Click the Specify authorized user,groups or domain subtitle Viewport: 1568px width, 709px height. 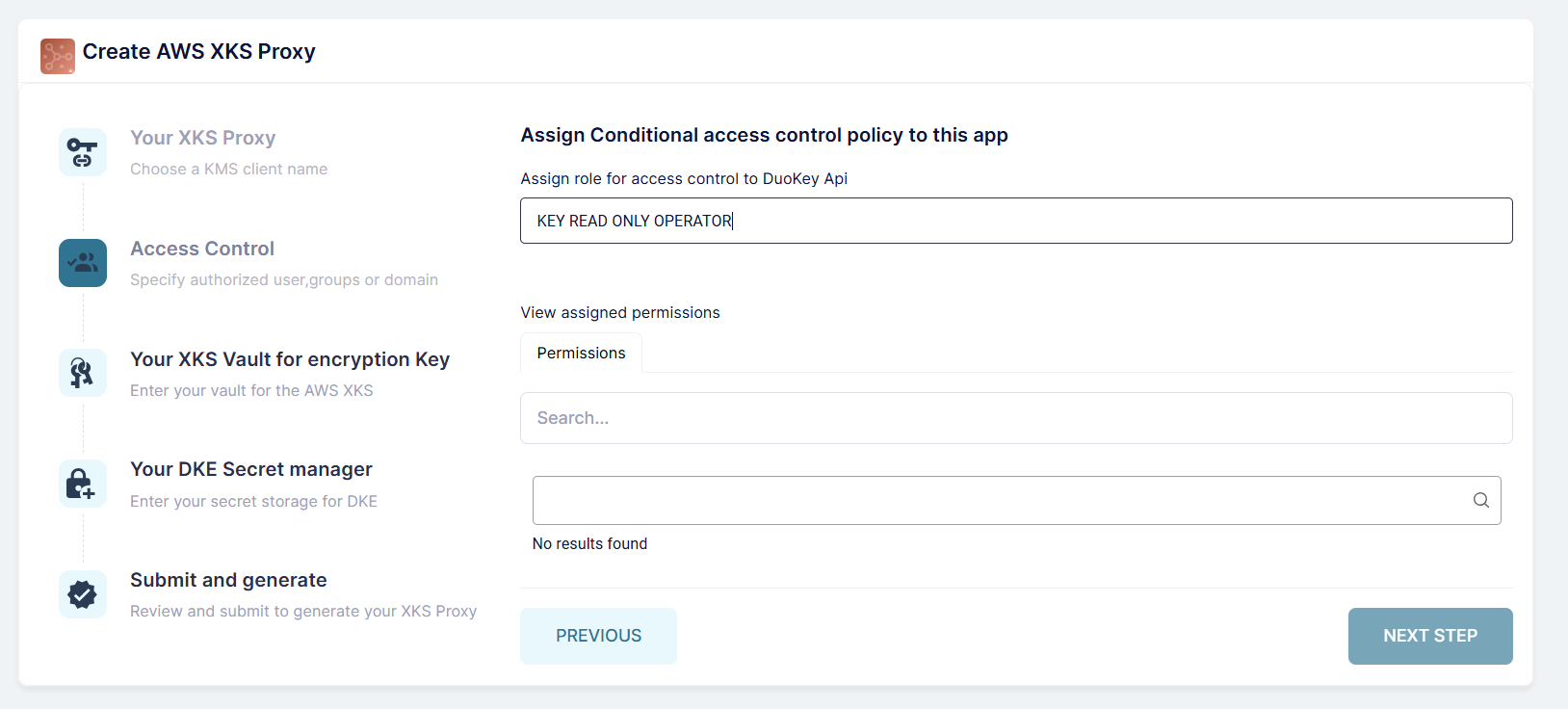284,280
